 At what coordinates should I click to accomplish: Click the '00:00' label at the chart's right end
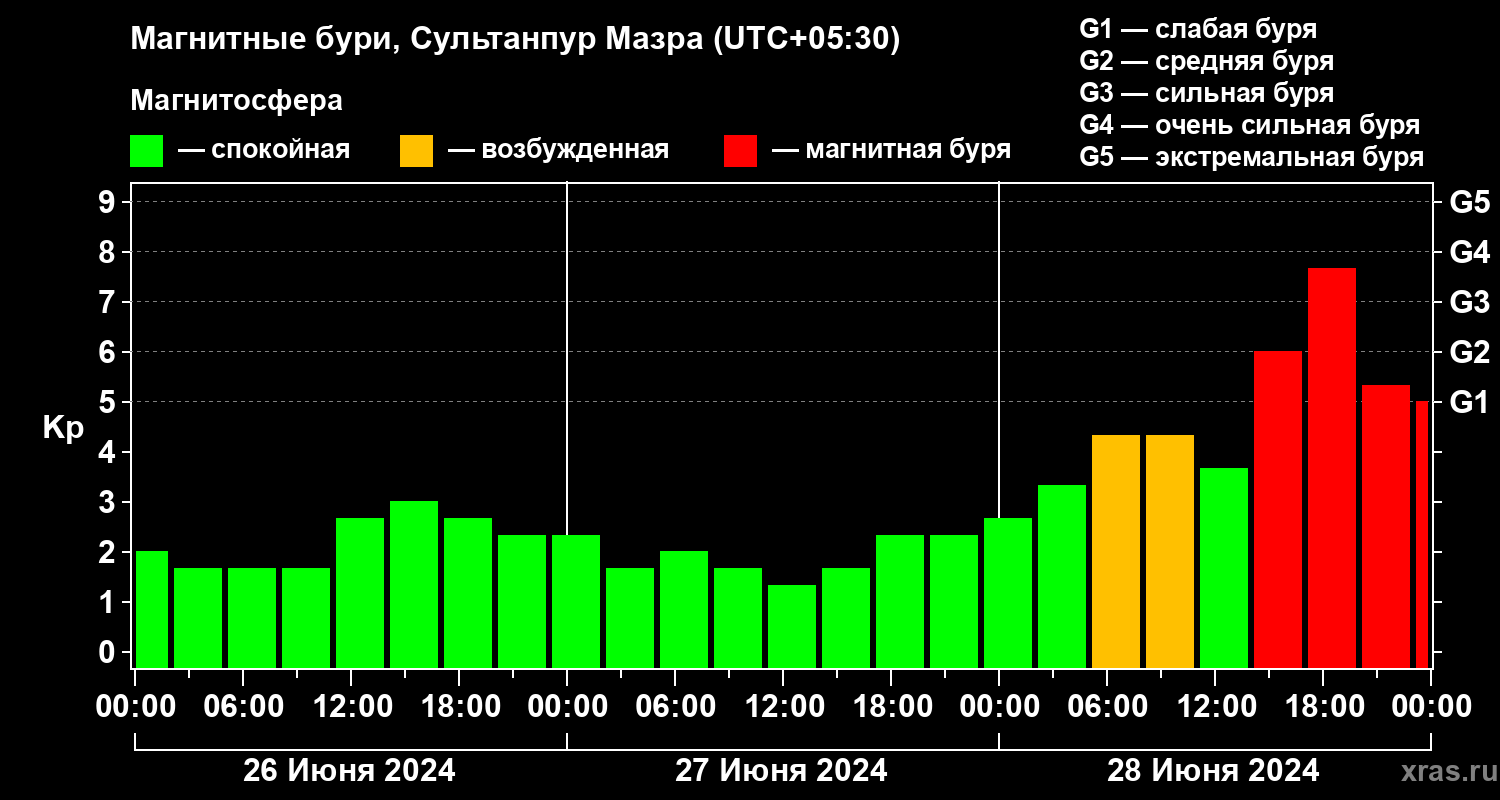pyautogui.click(x=1430, y=706)
